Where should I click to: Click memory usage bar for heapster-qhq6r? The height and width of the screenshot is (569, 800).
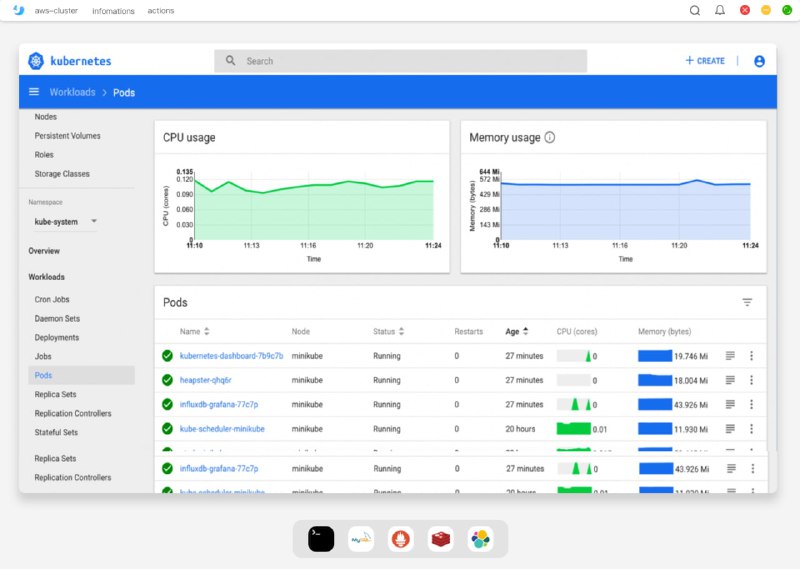655,380
